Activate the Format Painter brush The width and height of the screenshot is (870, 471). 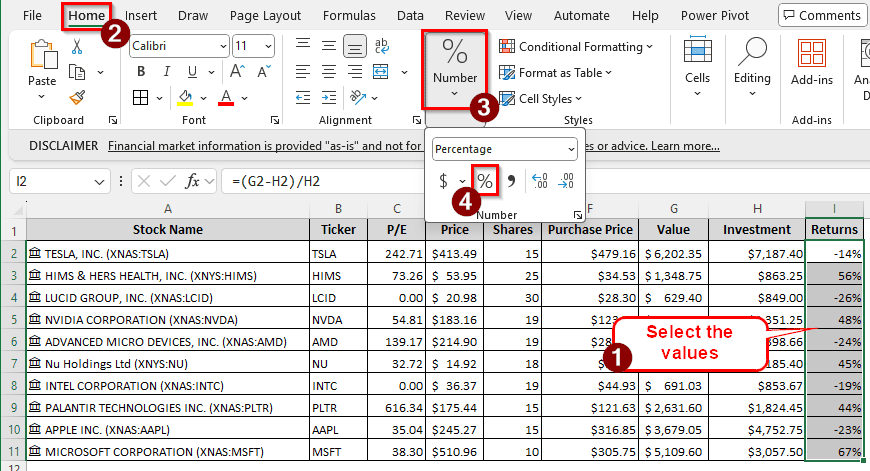pyautogui.click(x=77, y=98)
